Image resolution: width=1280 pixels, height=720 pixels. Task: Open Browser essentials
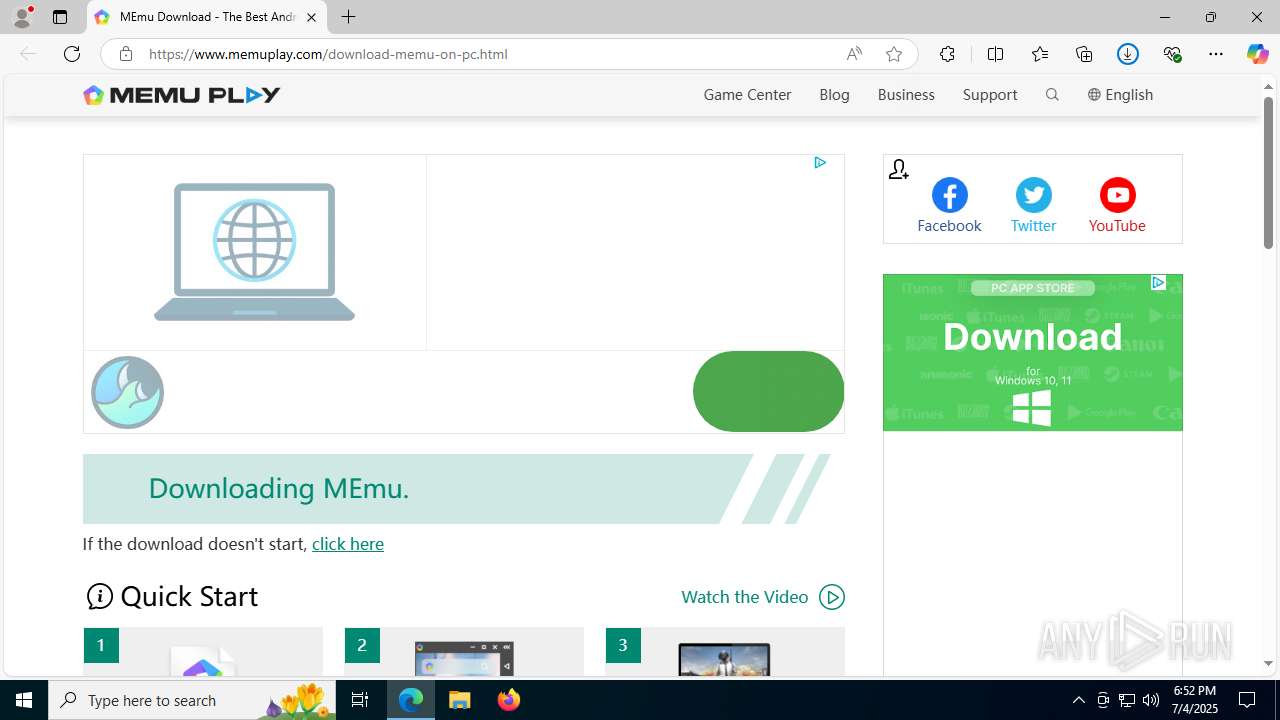pos(1172,54)
